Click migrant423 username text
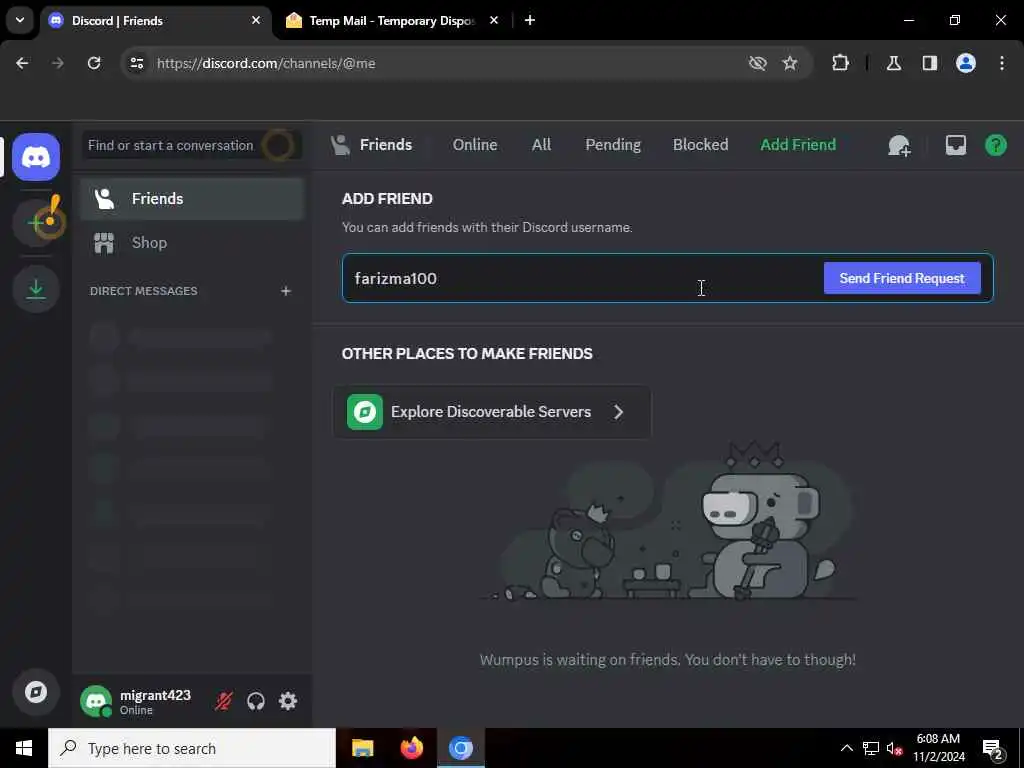This screenshot has width=1024, height=768. [155, 695]
